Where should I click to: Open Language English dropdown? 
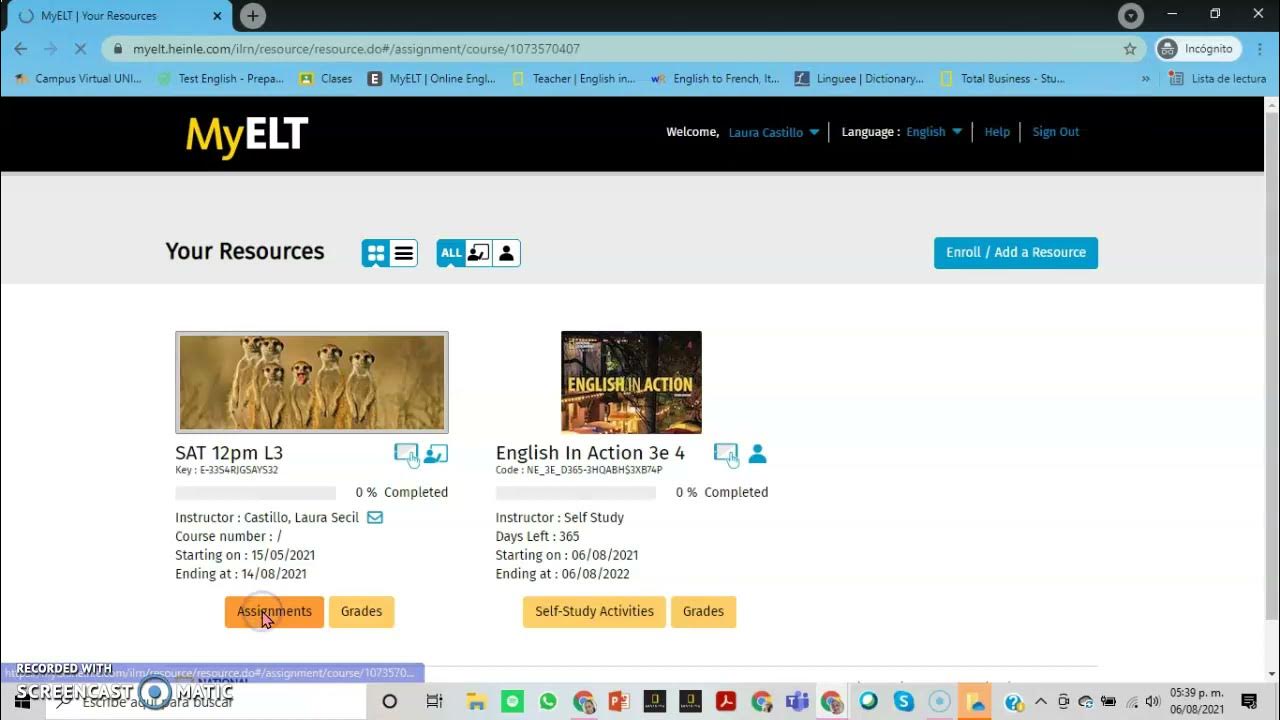pos(934,132)
